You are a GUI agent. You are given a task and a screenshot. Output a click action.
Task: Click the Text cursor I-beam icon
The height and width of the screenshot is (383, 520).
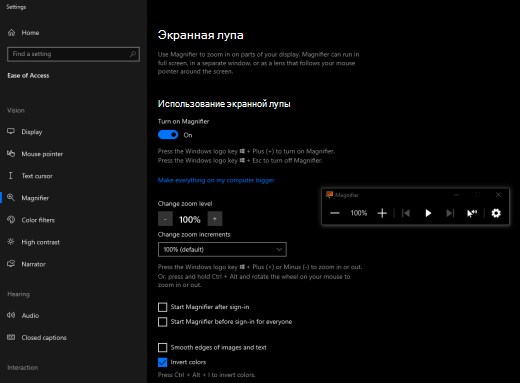coord(11,176)
